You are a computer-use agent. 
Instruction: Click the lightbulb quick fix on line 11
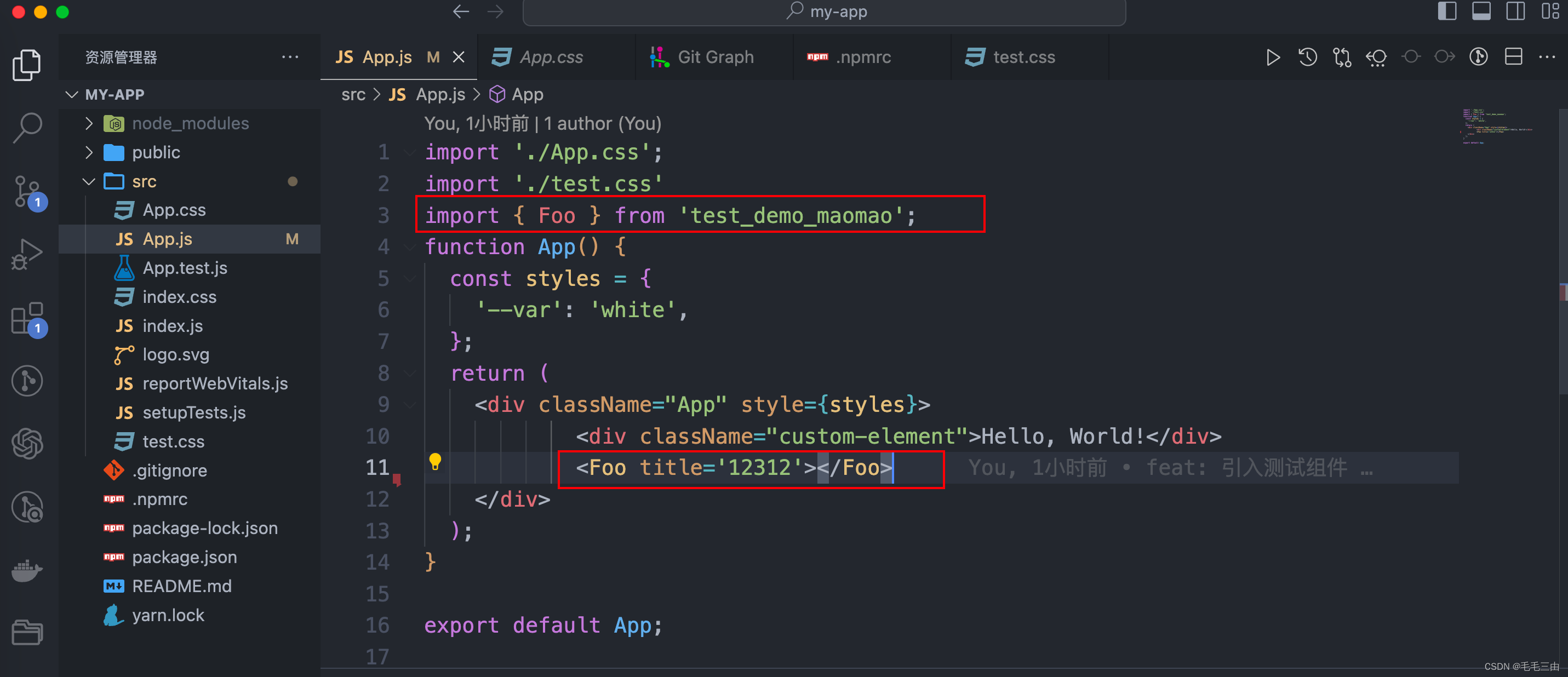[434, 462]
